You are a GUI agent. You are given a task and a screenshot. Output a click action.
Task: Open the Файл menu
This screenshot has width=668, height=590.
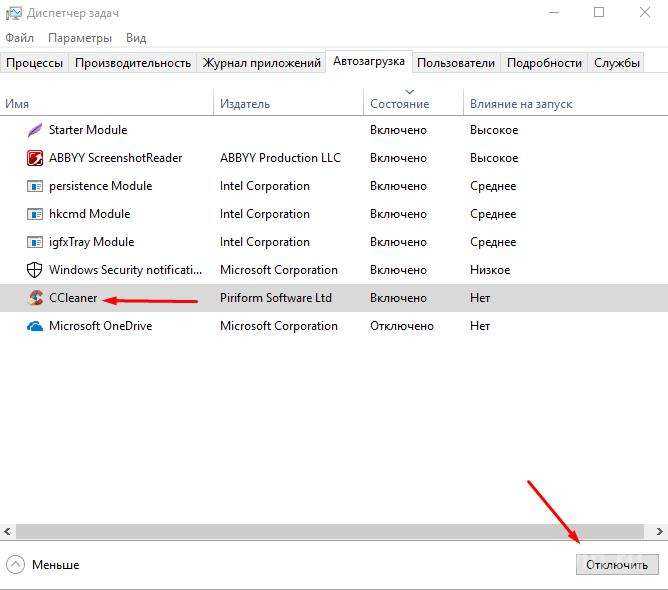pos(19,38)
